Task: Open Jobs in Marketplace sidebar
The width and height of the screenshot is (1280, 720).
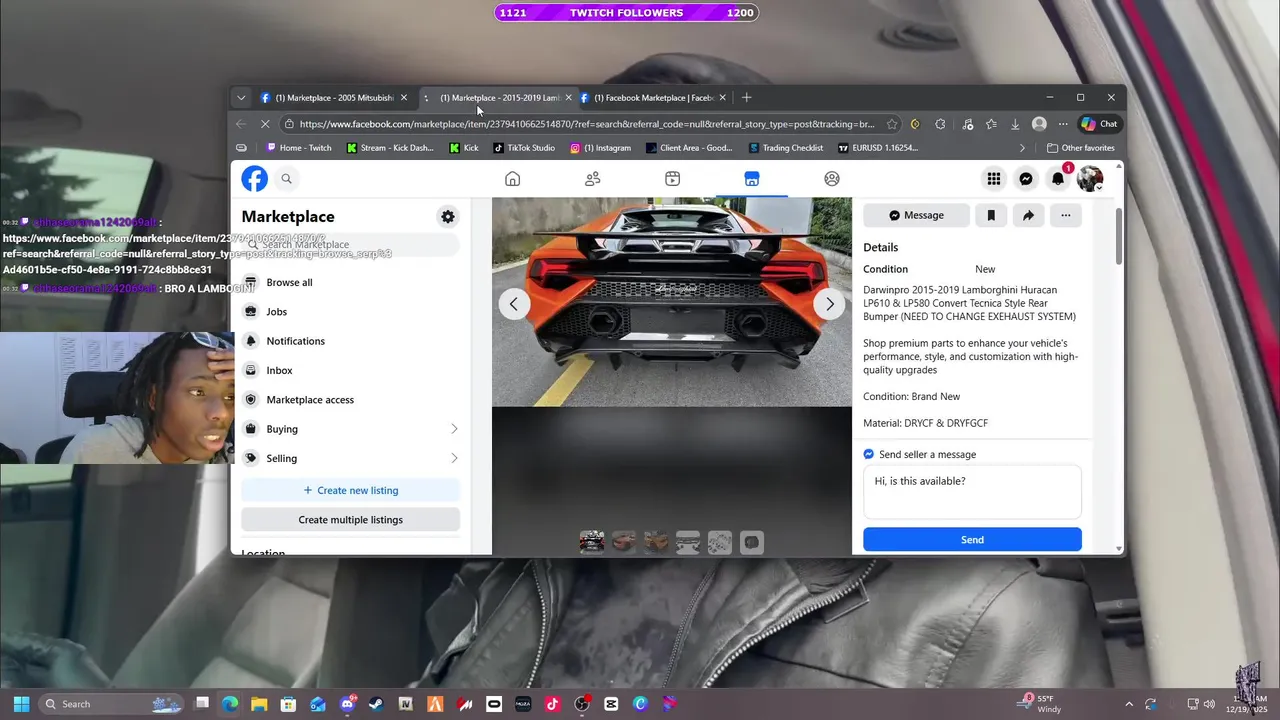Action: pos(350,311)
